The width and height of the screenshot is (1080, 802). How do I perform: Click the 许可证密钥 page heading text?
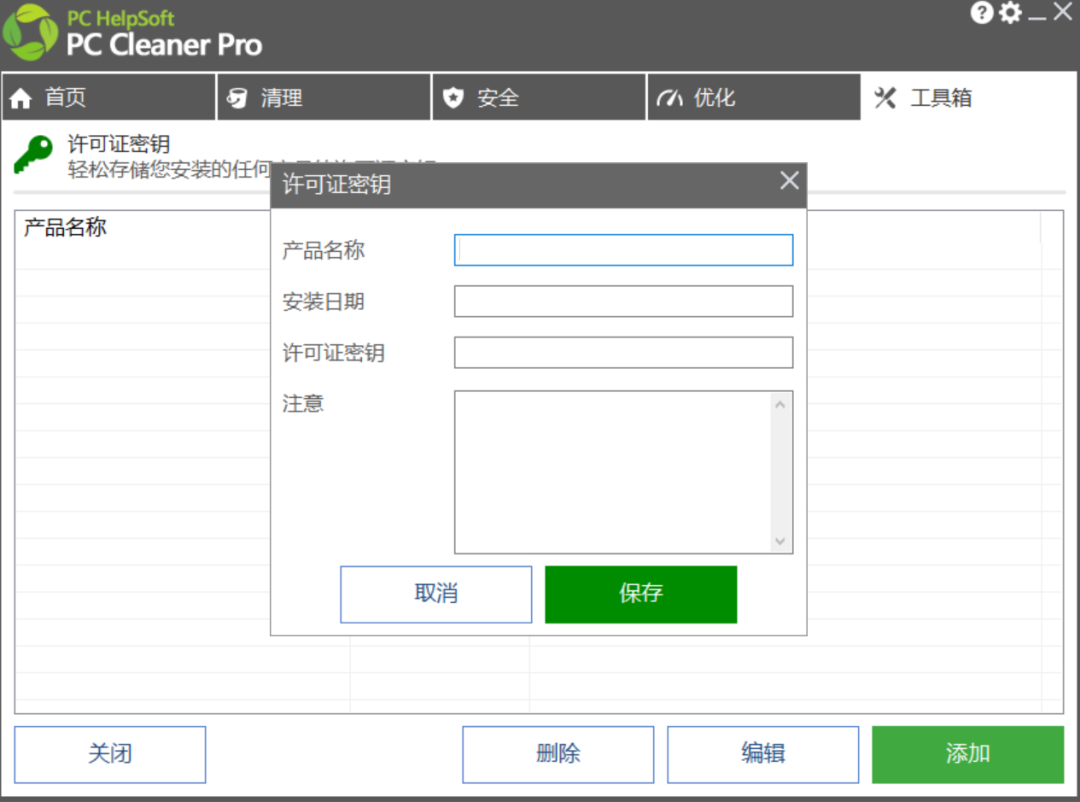coord(118,144)
